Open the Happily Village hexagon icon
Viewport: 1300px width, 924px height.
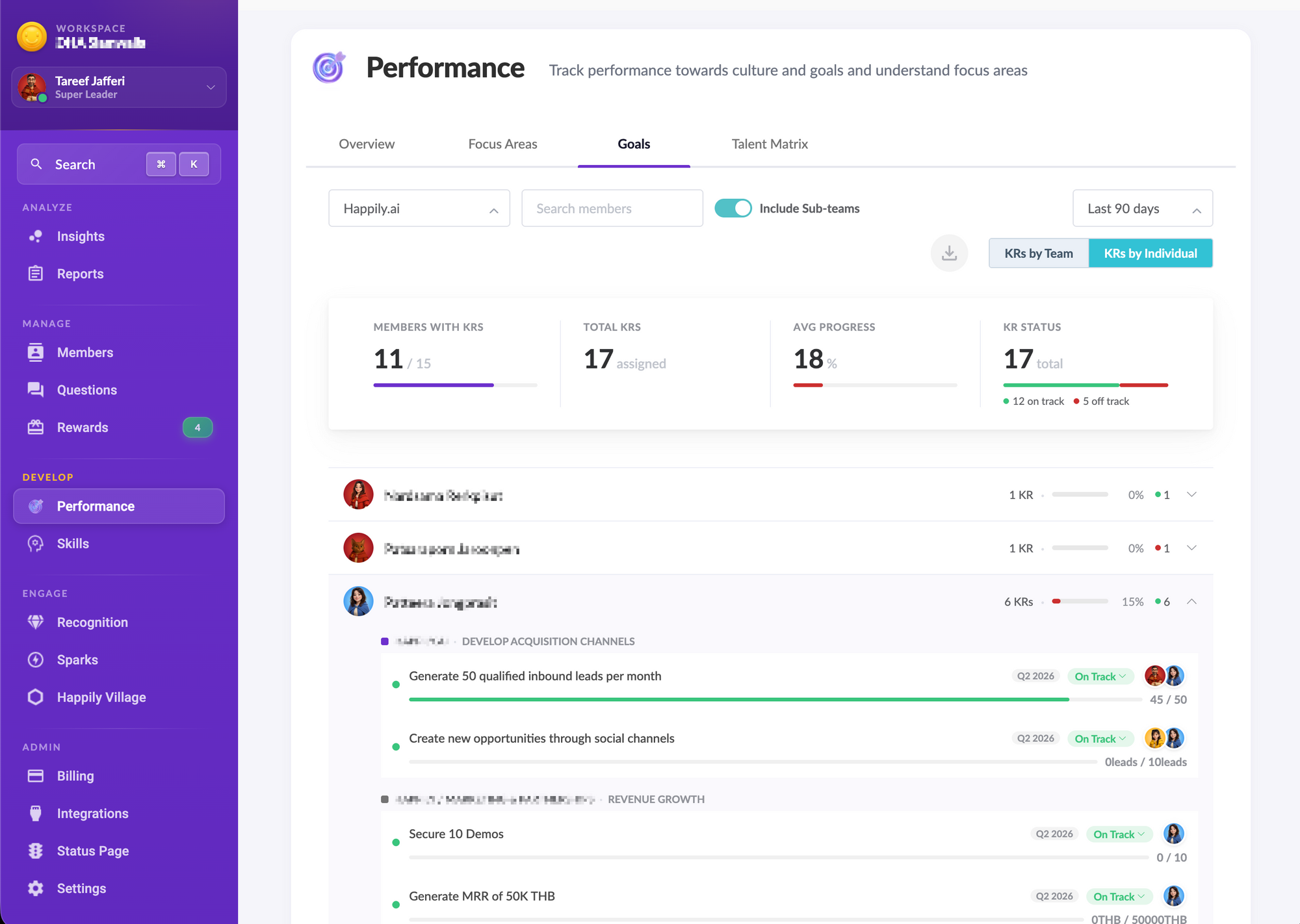point(36,697)
